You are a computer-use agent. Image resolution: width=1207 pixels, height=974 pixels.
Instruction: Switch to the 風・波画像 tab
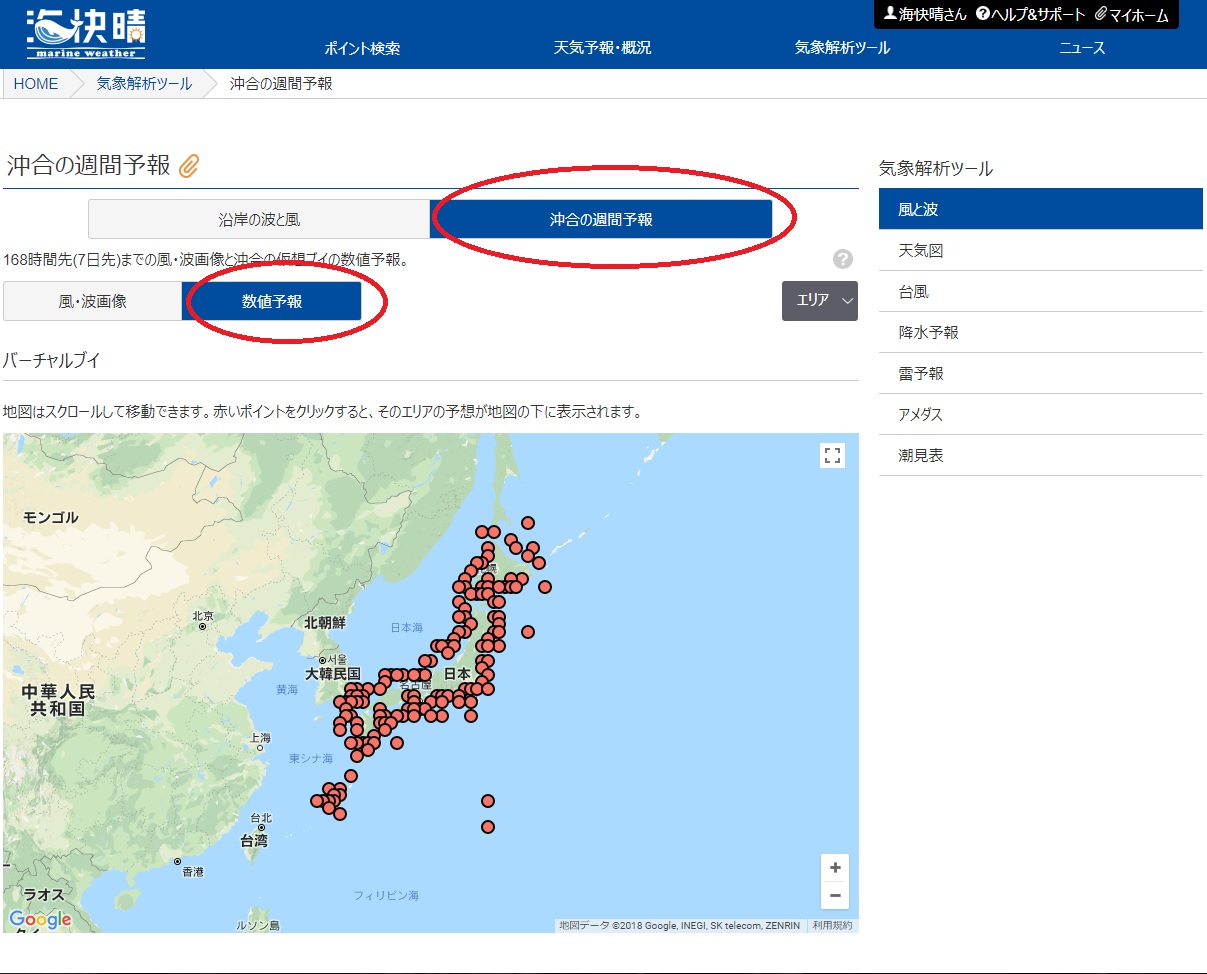coord(92,301)
